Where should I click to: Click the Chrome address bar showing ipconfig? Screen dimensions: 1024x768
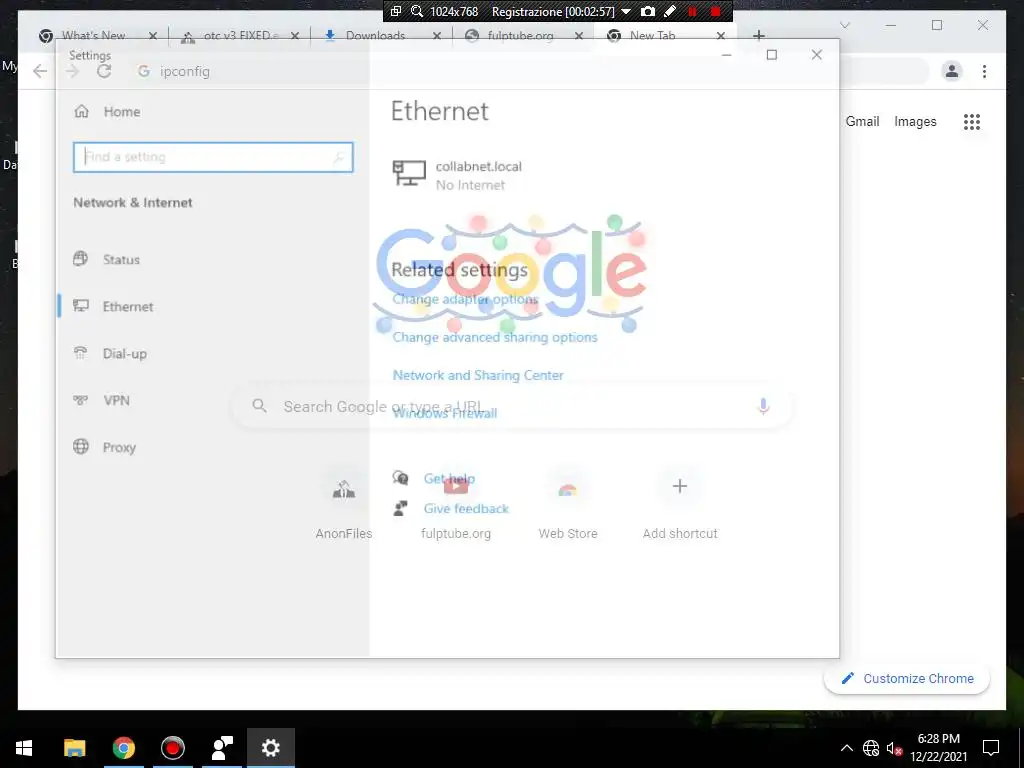point(529,71)
